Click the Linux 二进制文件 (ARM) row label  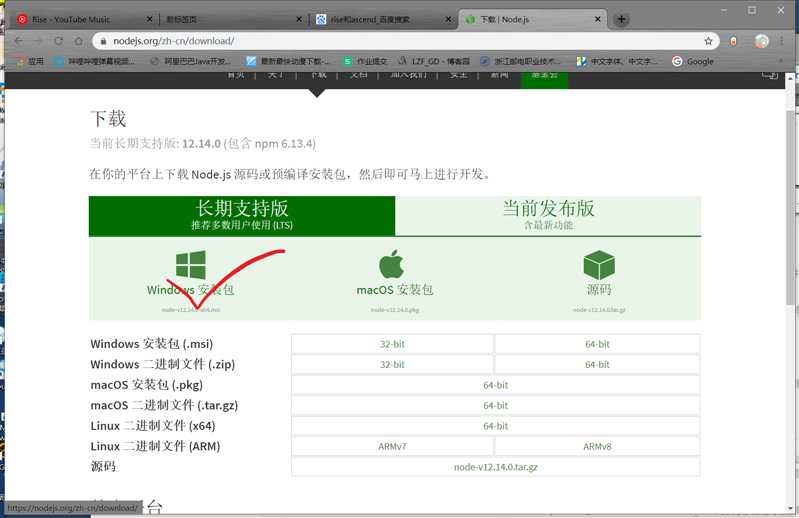click(155, 446)
